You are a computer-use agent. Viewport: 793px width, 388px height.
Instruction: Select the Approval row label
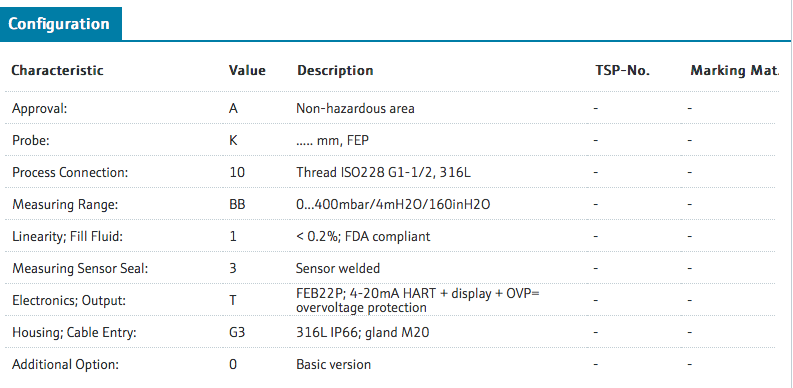(39, 109)
